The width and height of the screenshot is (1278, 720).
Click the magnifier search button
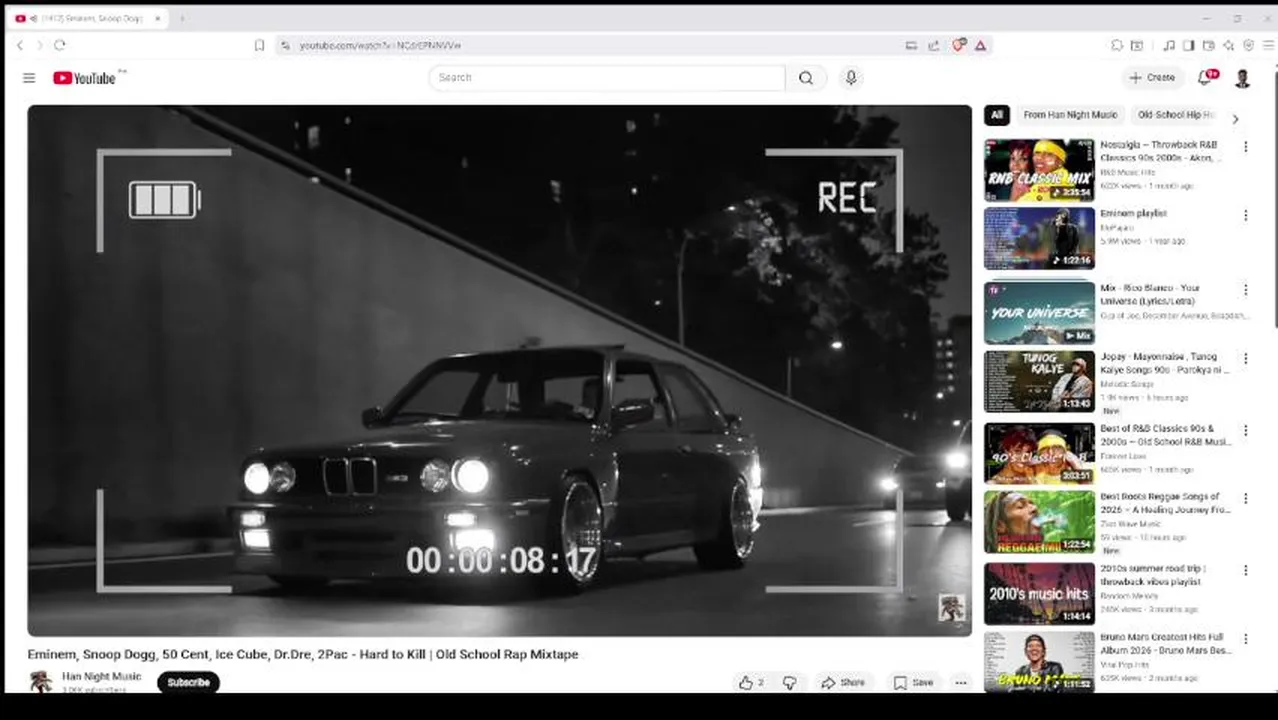pyautogui.click(x=806, y=78)
